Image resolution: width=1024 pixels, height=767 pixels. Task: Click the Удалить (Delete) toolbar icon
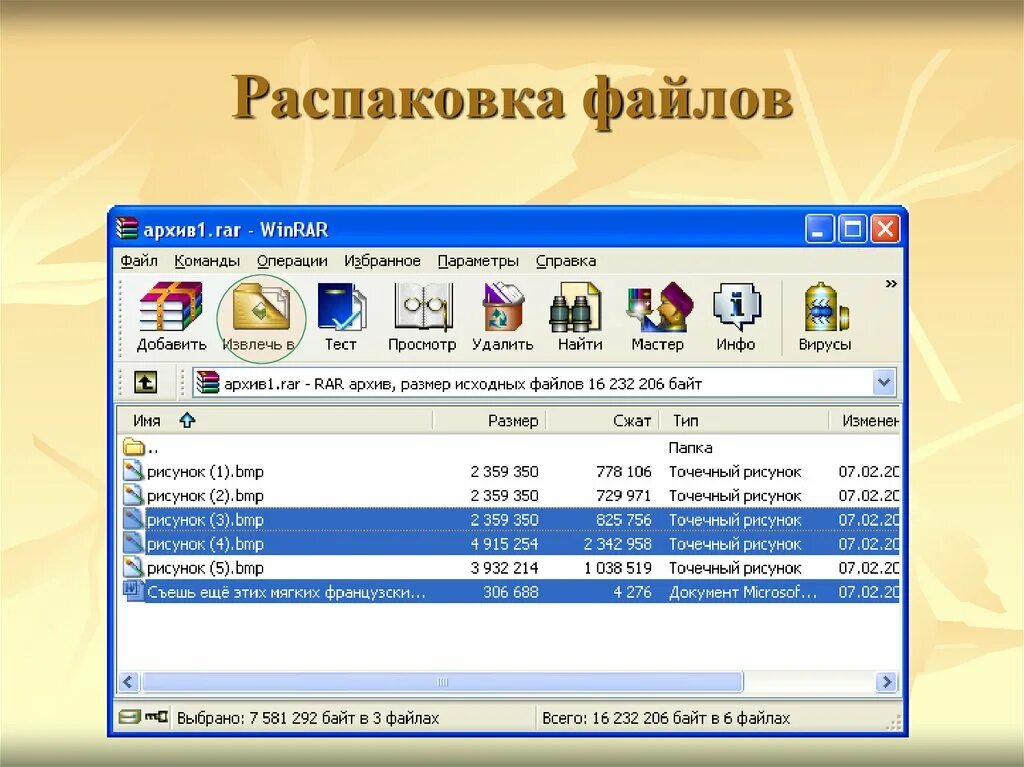[x=502, y=317]
